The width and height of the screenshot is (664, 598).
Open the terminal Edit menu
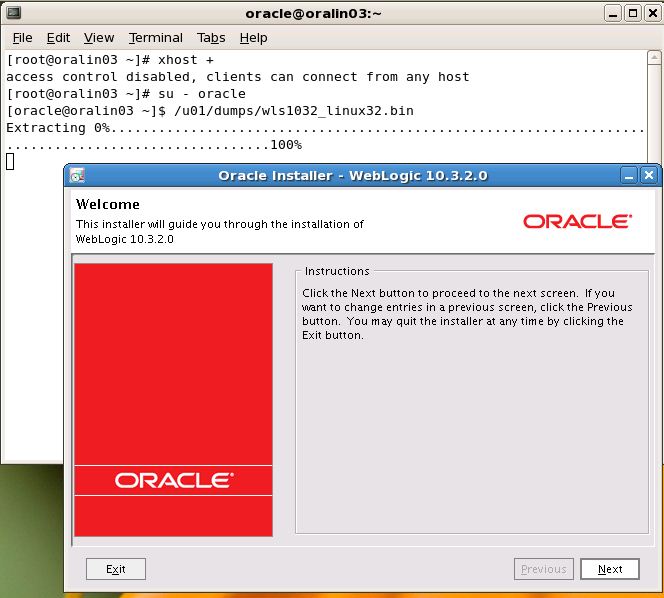[x=58, y=38]
